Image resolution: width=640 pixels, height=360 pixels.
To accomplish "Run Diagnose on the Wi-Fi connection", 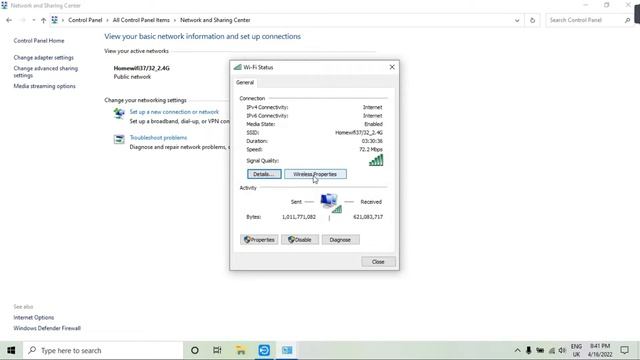I will (340, 240).
